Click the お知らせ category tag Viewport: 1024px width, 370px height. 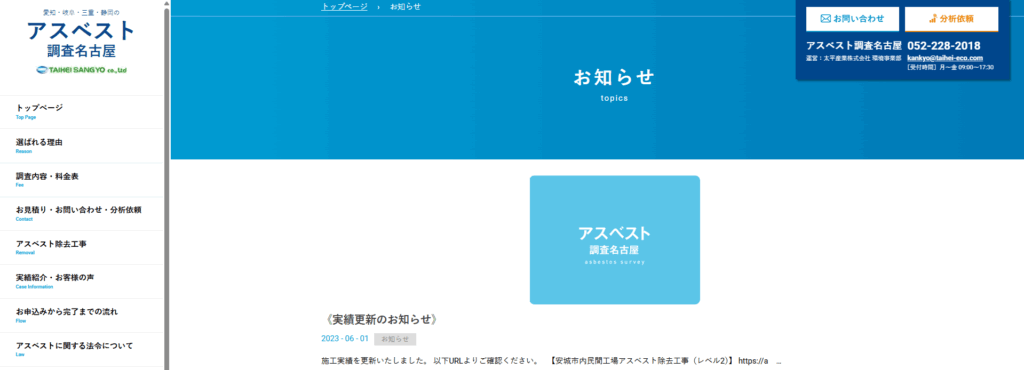(395, 339)
